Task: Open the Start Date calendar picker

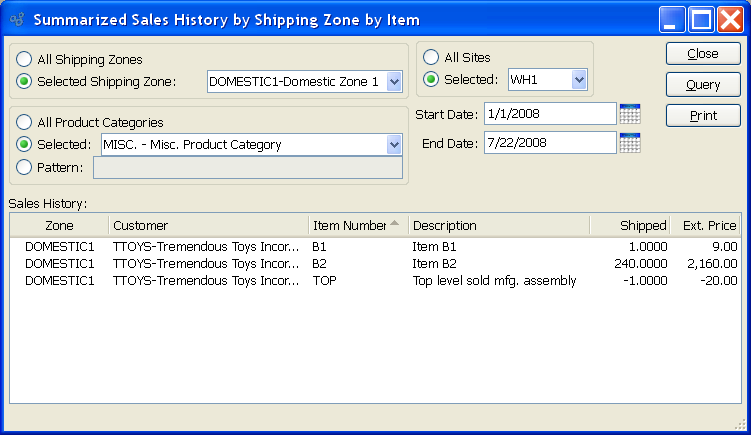Action: point(629,114)
